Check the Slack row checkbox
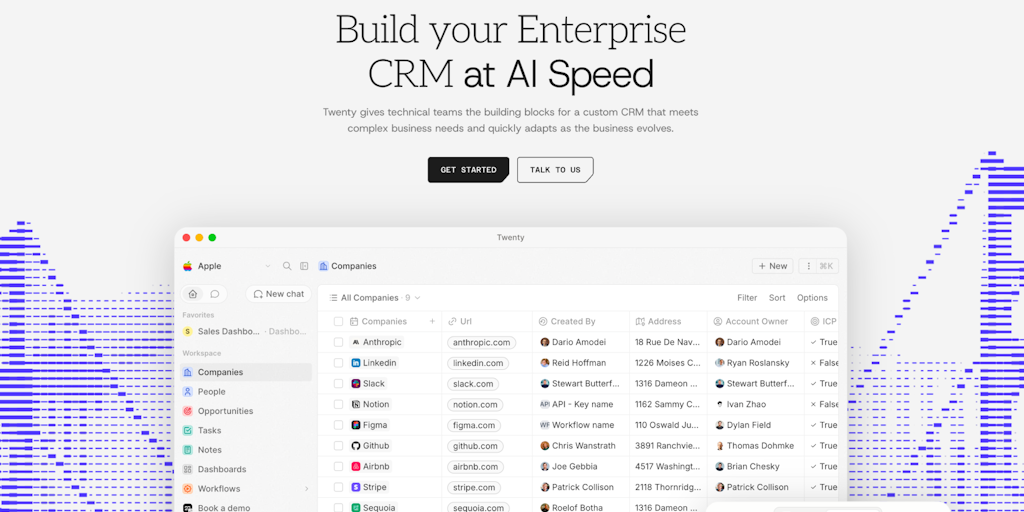The height and width of the screenshot is (512, 1024). 338,383
